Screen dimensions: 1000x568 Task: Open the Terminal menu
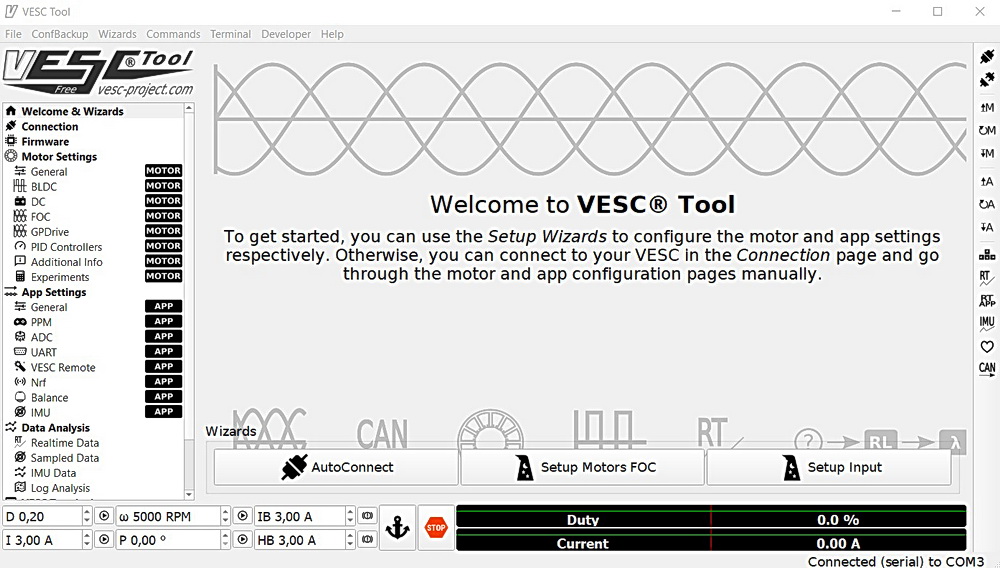click(230, 34)
